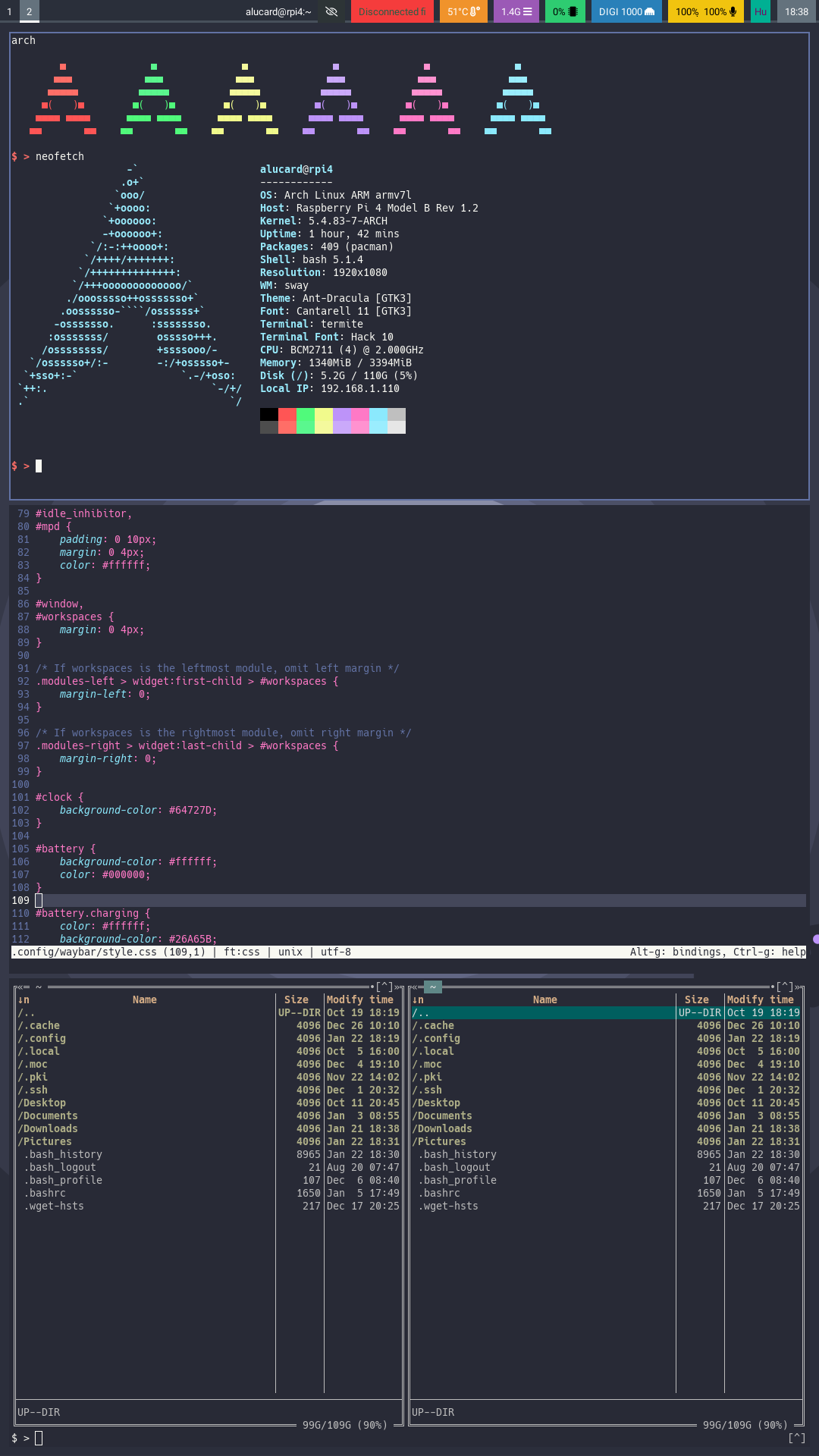Click the alucard@rpi4:~ window title
The height and width of the screenshot is (1456, 819).
[278, 11]
